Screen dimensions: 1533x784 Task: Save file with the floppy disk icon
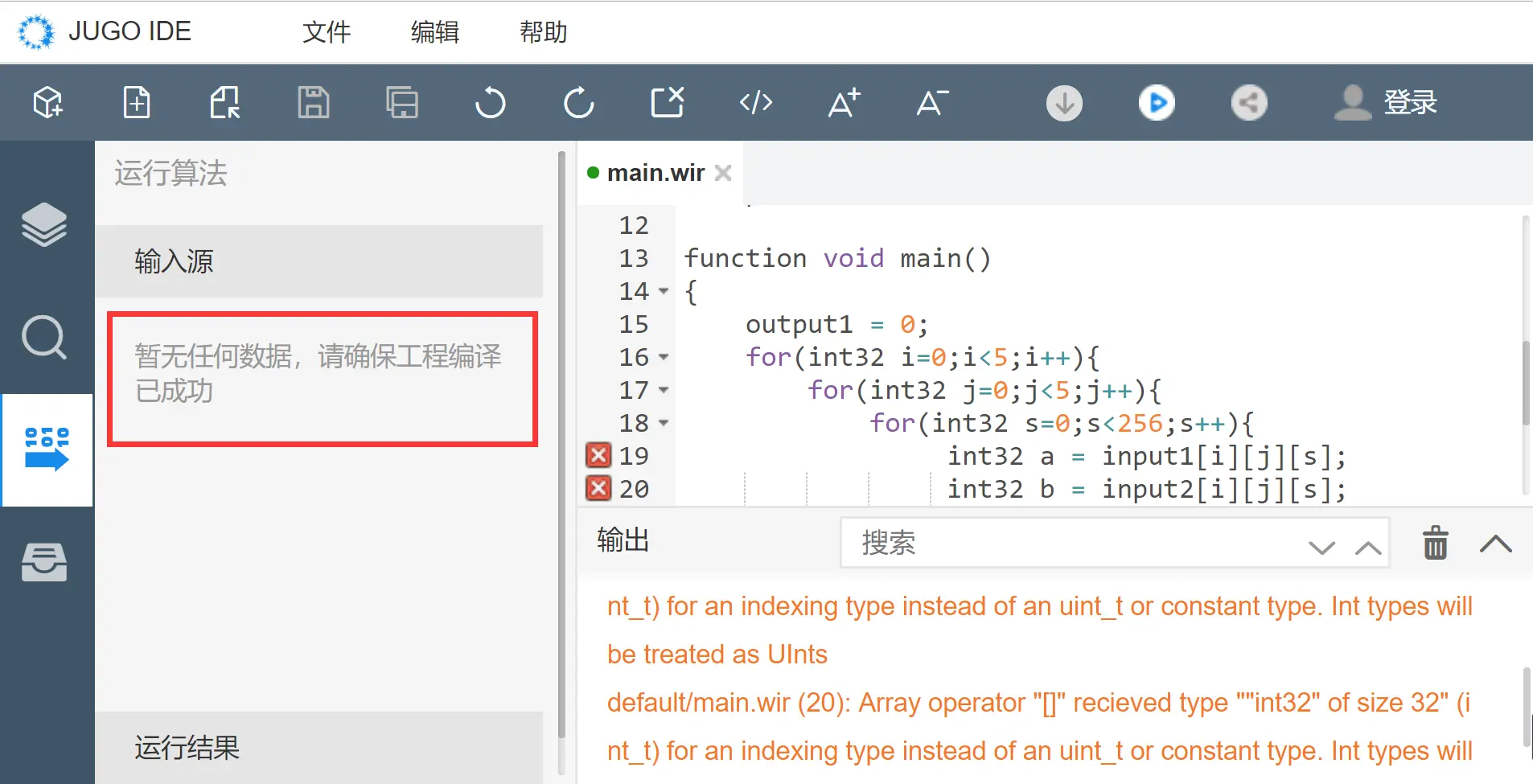point(314,103)
